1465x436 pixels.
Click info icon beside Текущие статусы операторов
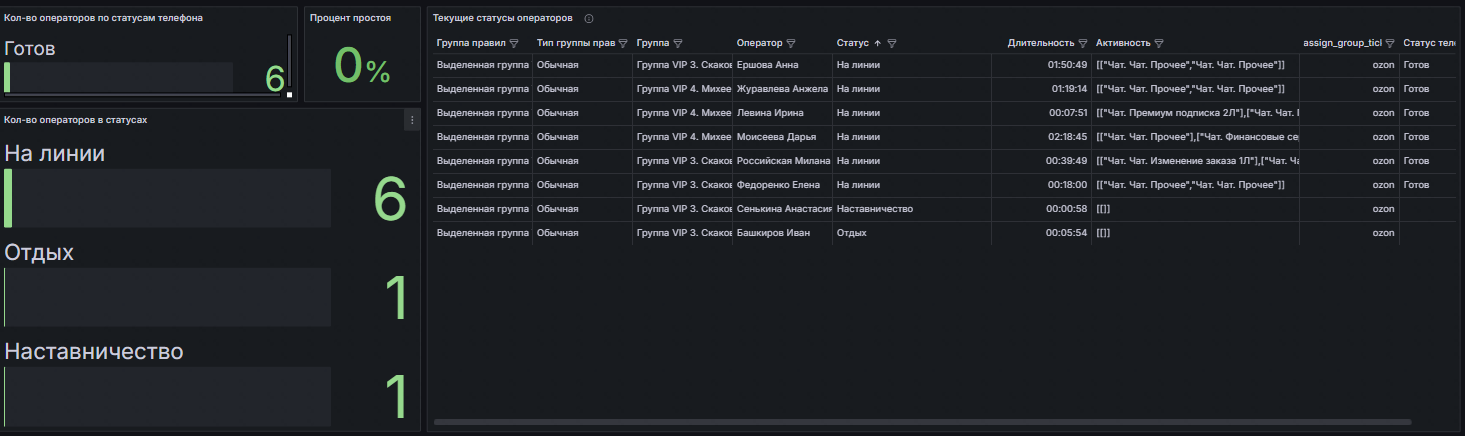(x=588, y=19)
